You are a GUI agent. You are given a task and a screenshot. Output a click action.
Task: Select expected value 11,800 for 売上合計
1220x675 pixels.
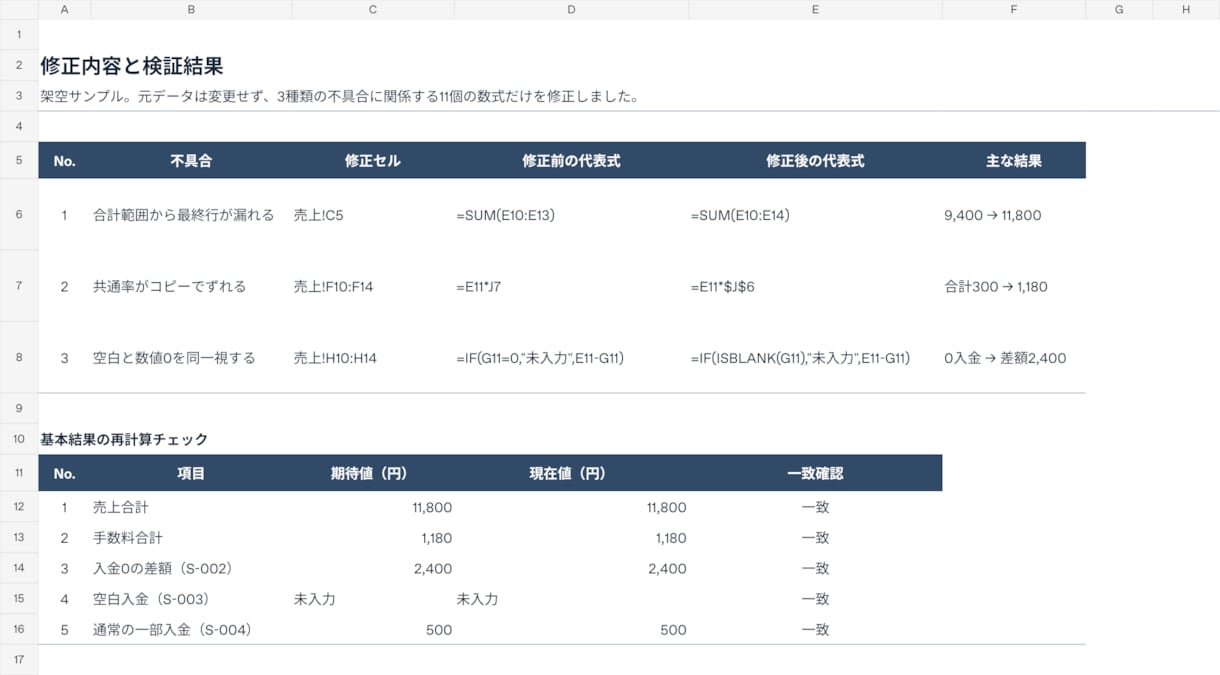[373, 507]
